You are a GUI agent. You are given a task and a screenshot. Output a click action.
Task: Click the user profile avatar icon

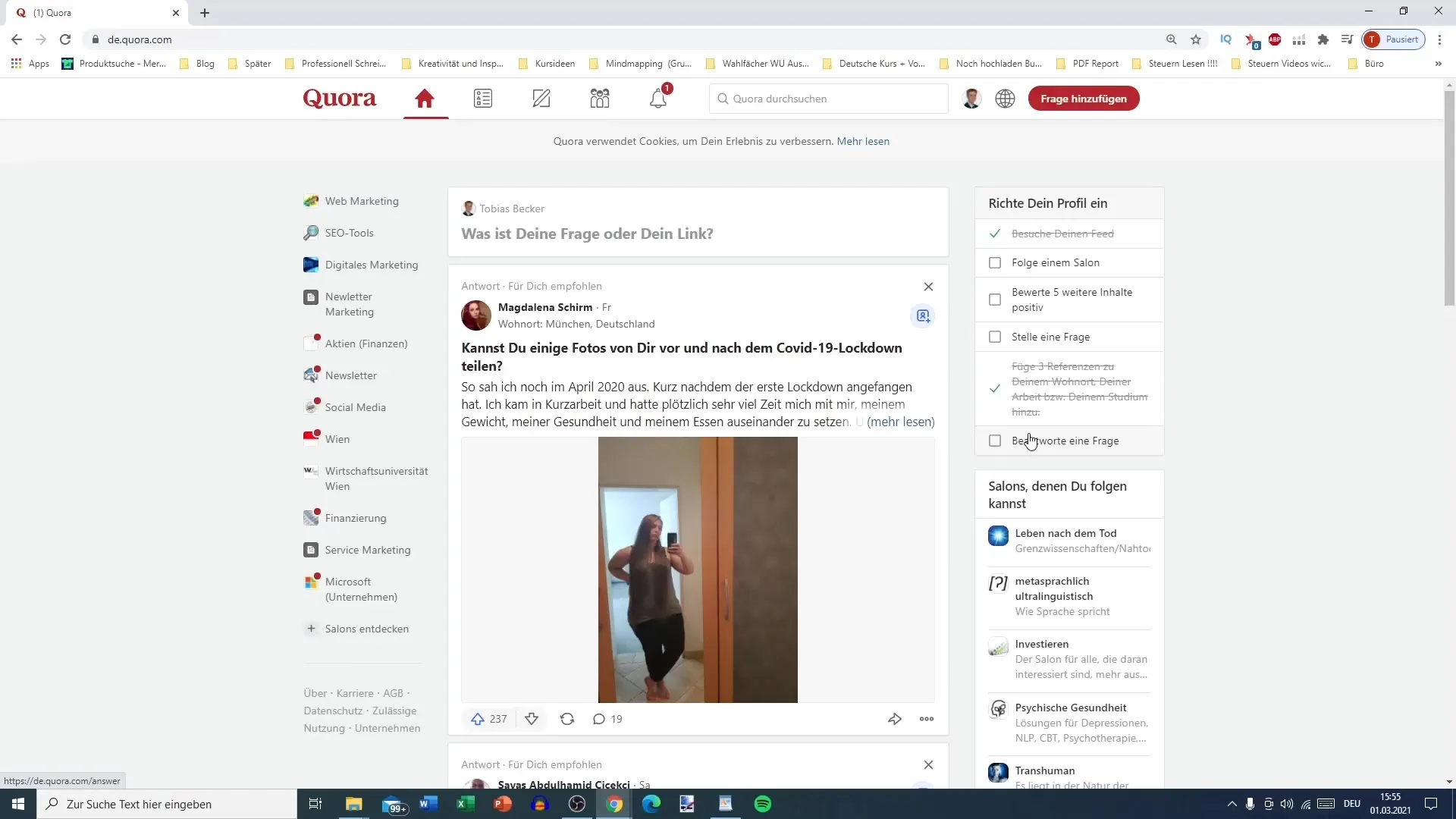coord(971,98)
